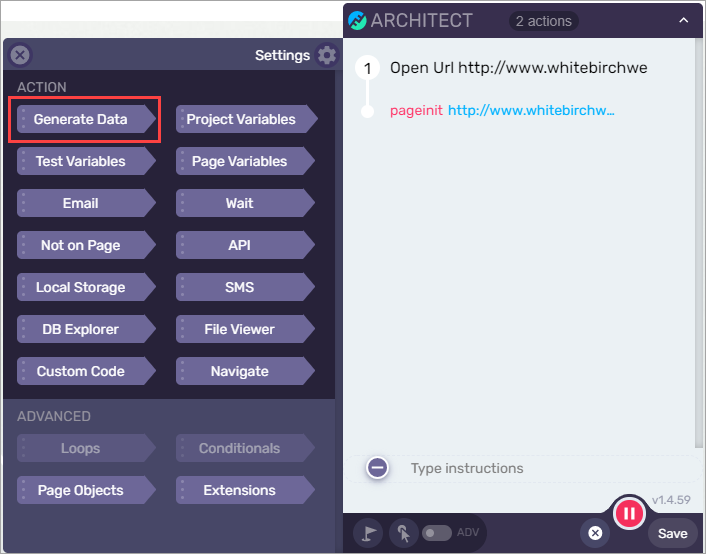Select Page Variables action
Image resolution: width=706 pixels, height=554 pixels.
(x=245, y=161)
